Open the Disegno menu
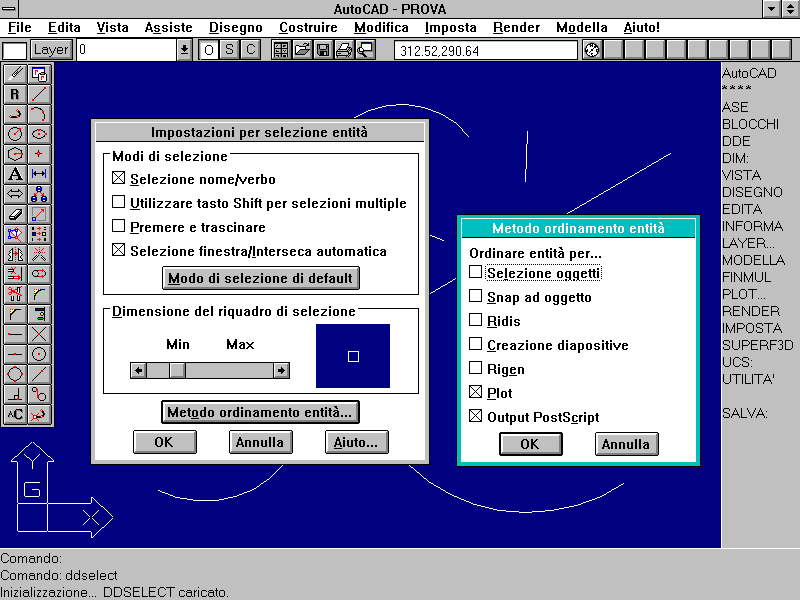The height and width of the screenshot is (600, 800). click(236, 27)
